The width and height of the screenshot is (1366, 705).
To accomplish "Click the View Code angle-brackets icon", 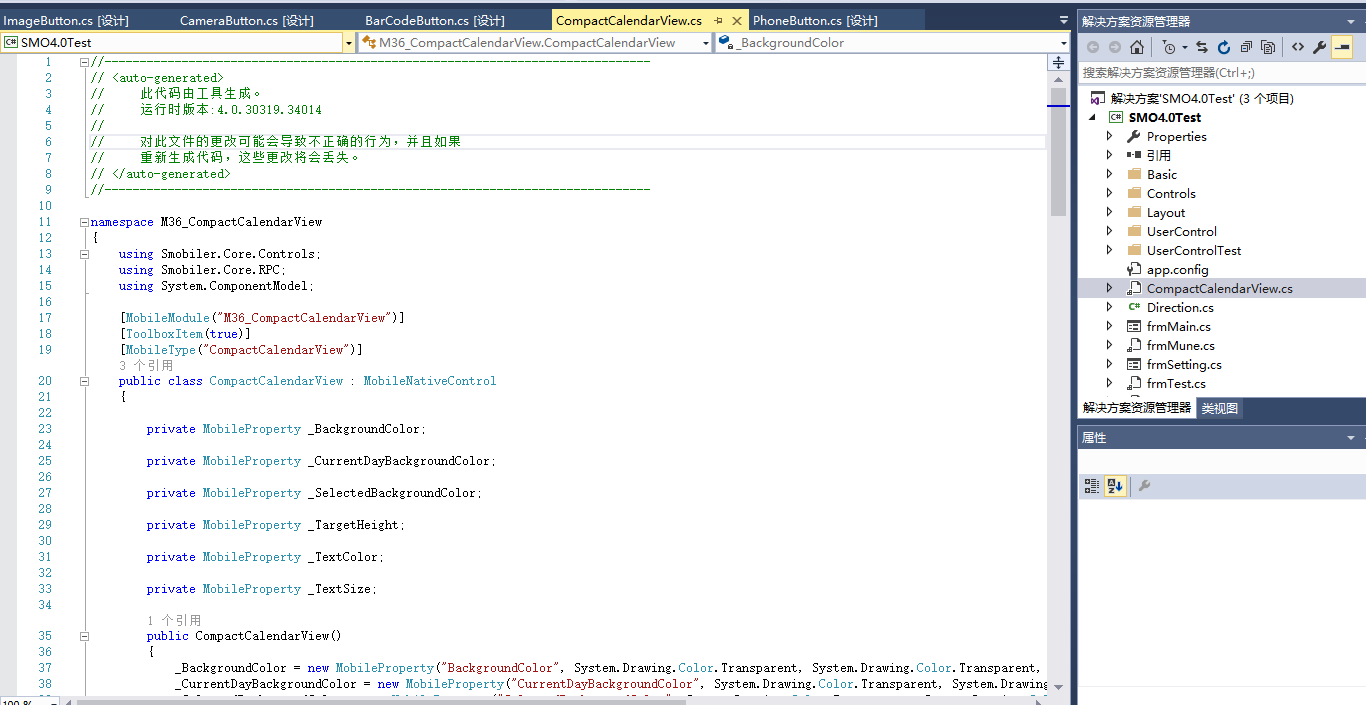I will pos(1298,47).
